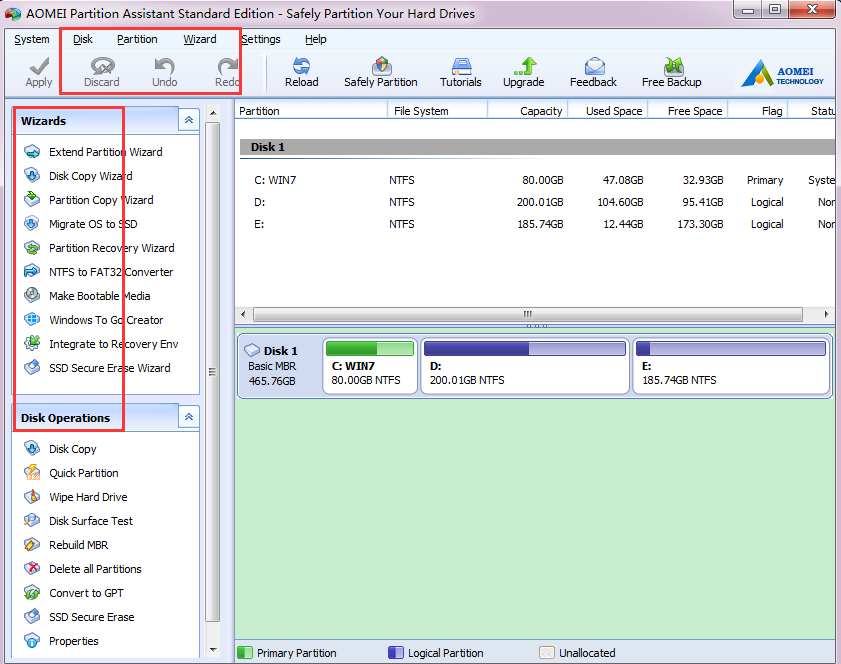Image resolution: width=841 pixels, height=664 pixels.
Task: Click the sidebar scroll up arrow
Action: (213, 113)
